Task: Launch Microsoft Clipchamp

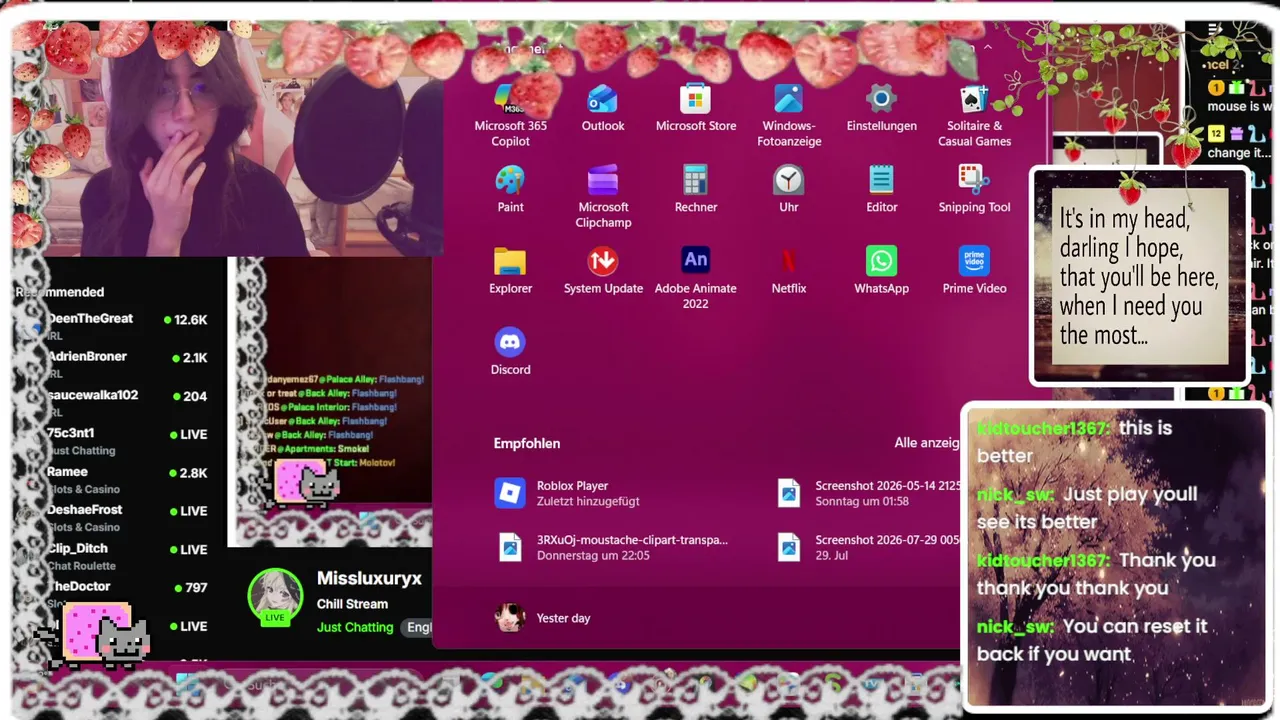Action: [603, 197]
